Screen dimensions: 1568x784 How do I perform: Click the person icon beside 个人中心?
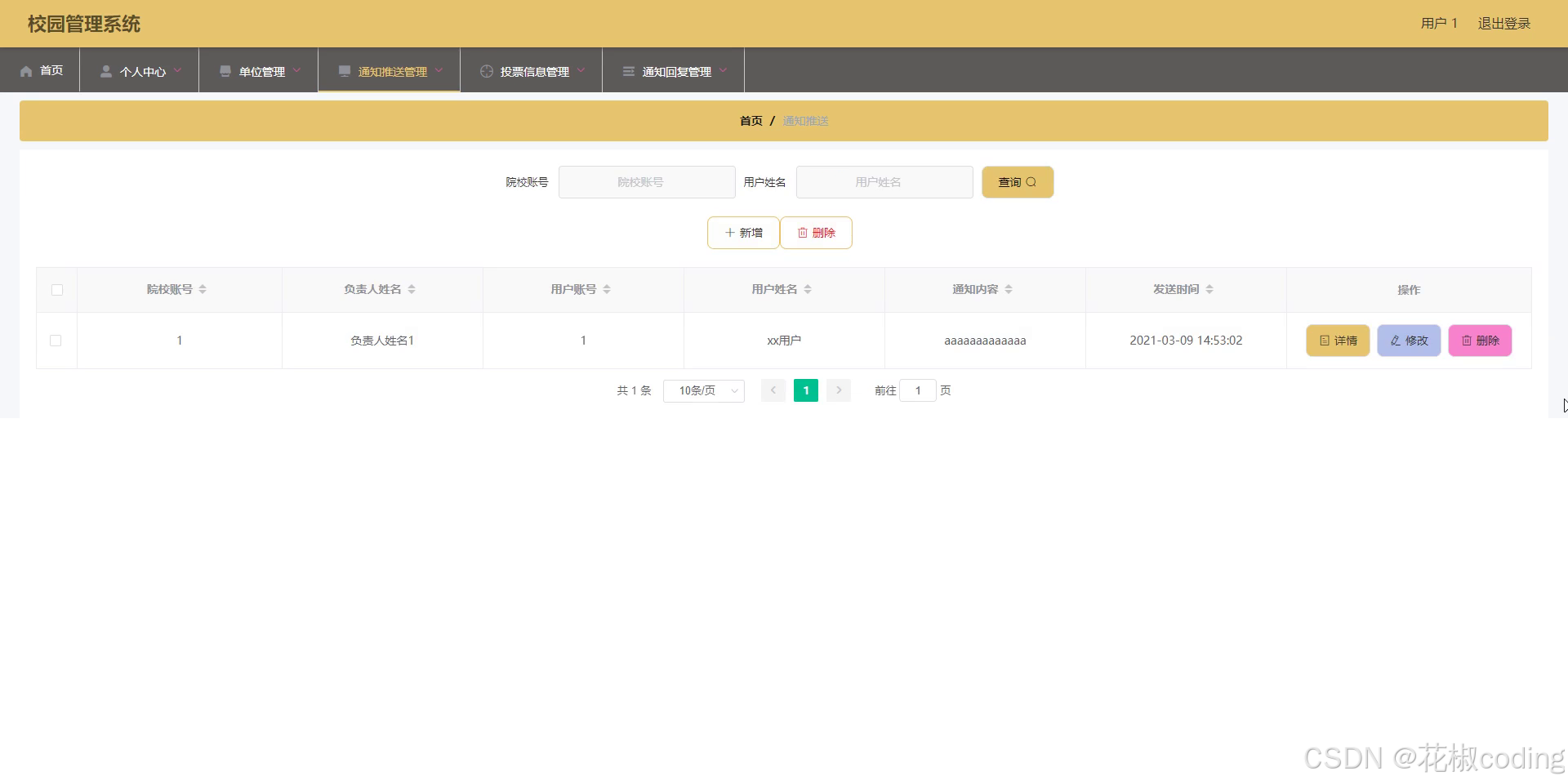coord(106,71)
